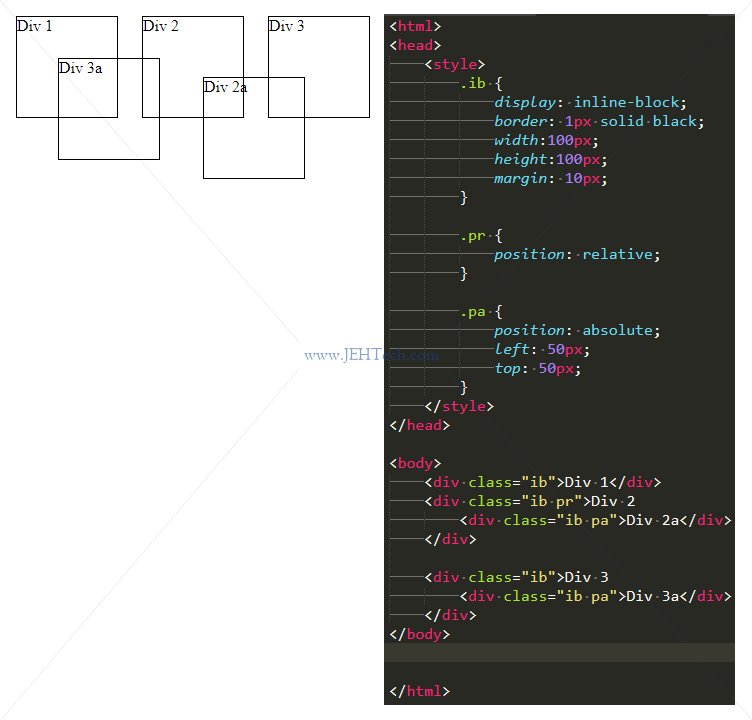The image size is (752, 720).
Task: Click the closing </body> tag
Action: 420,634
